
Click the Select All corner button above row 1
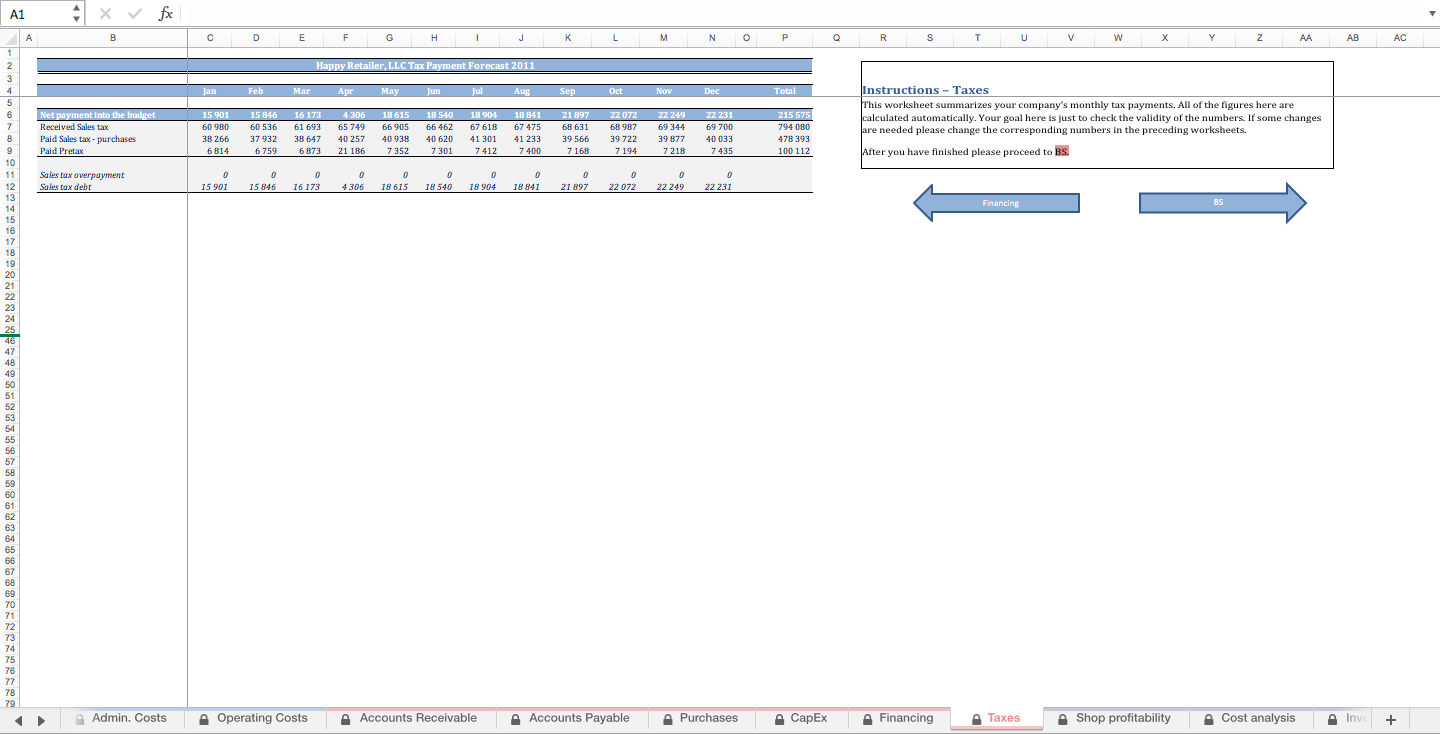tap(9, 38)
